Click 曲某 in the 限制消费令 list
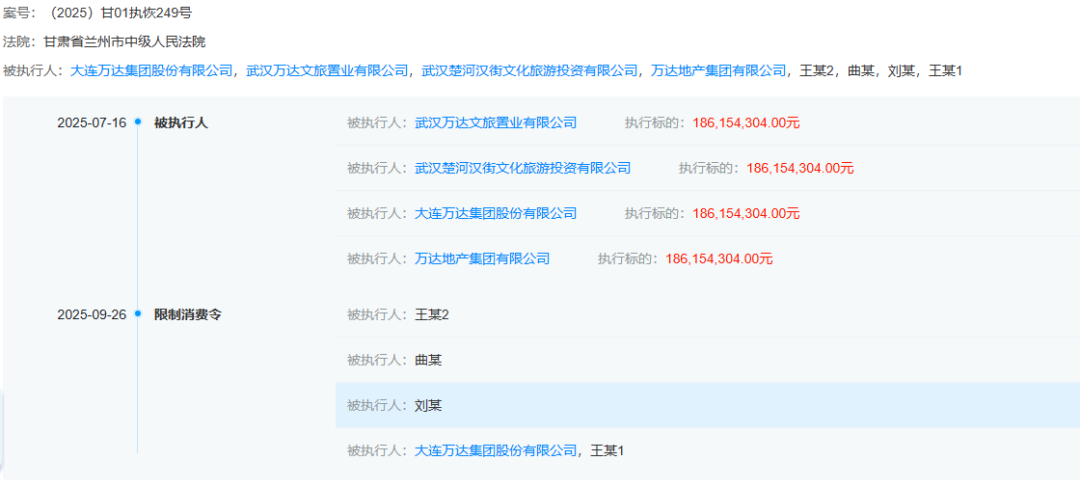 coord(428,360)
